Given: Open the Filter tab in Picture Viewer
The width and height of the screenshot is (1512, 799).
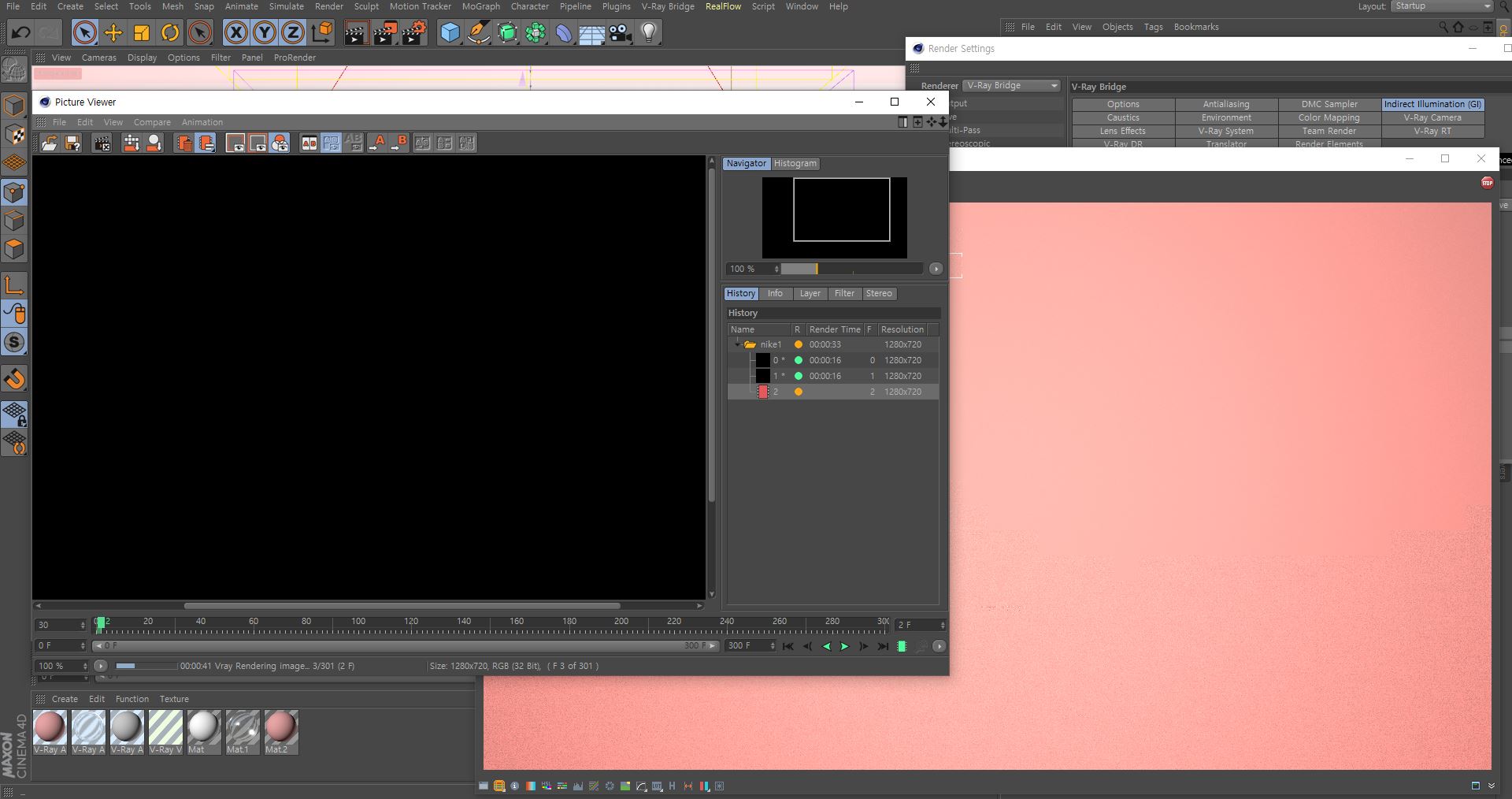Looking at the screenshot, I should point(844,293).
